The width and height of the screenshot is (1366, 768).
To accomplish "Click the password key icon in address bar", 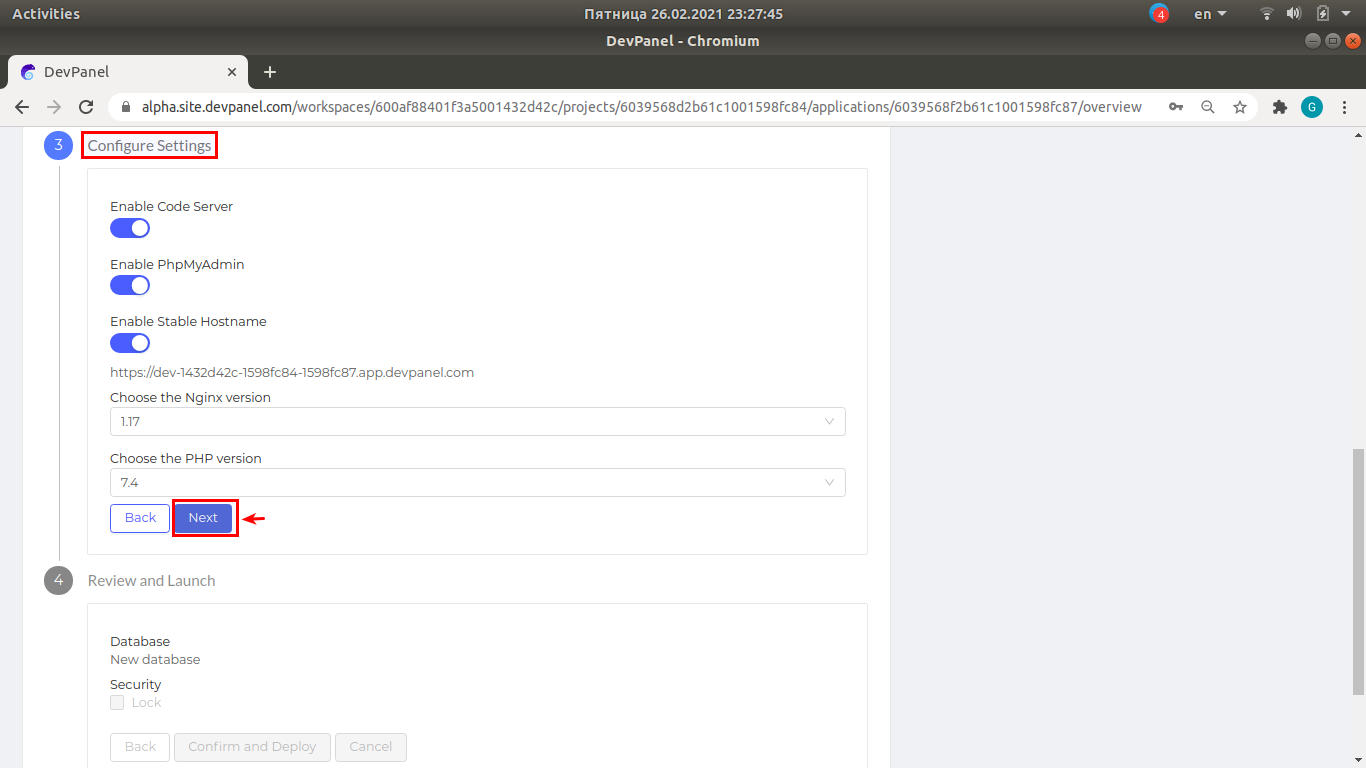I will 1176,106.
